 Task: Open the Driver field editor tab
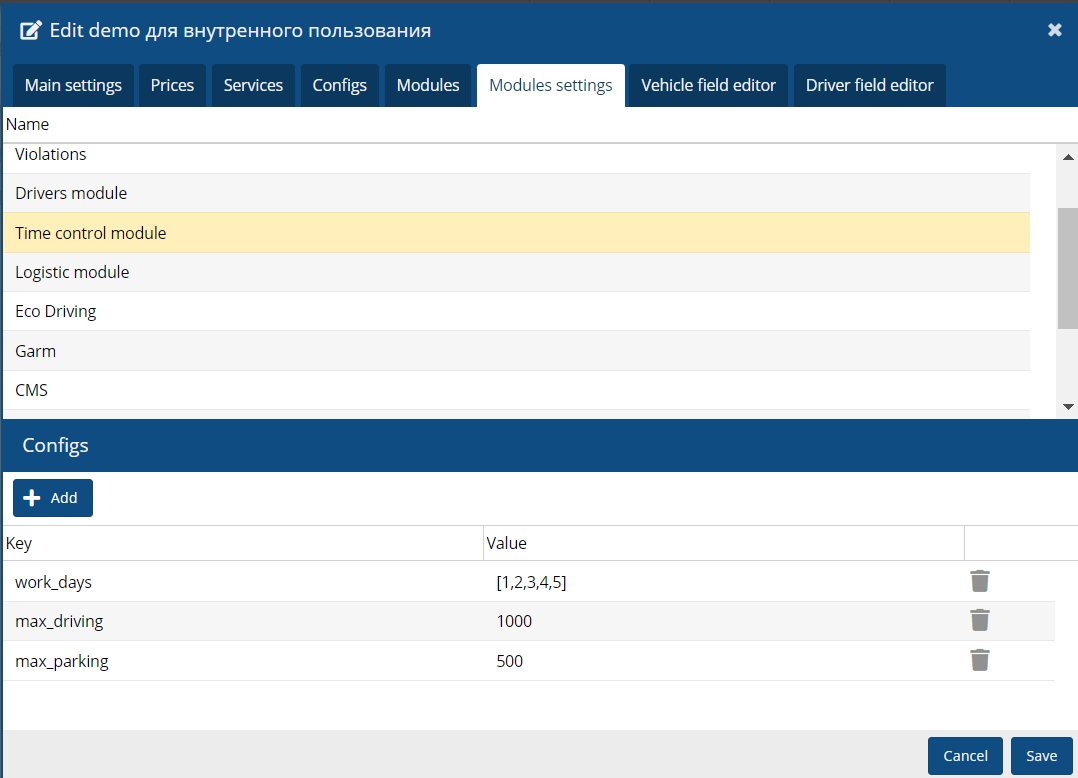coord(869,85)
